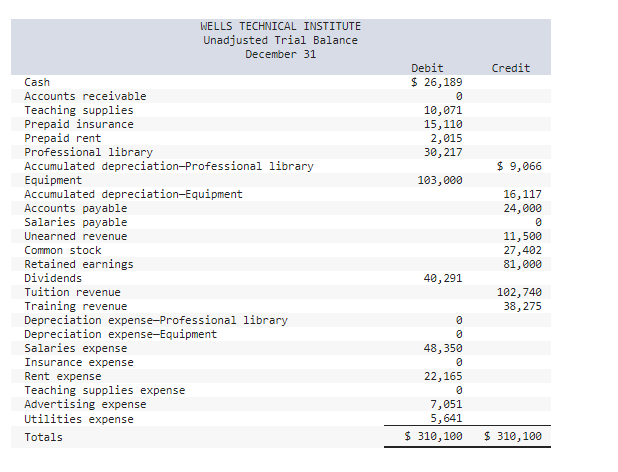Select Common stock credit value 27,402
The image size is (618, 472).
(x=523, y=250)
